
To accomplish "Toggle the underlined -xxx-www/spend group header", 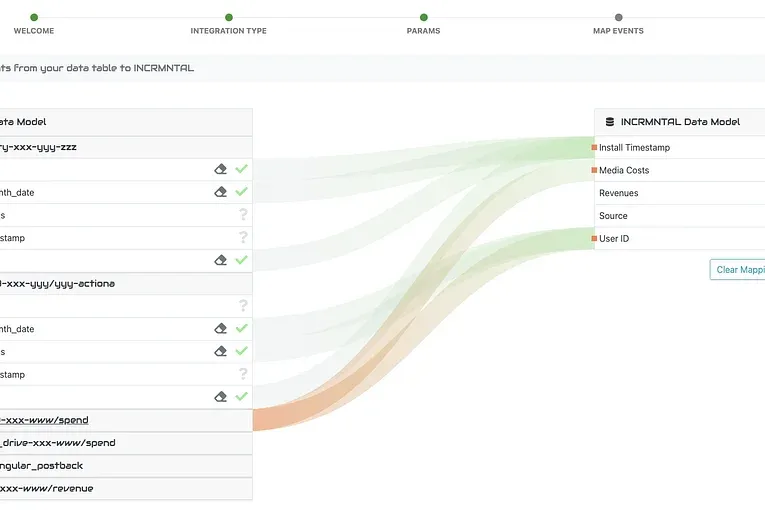I will [x=126, y=420].
